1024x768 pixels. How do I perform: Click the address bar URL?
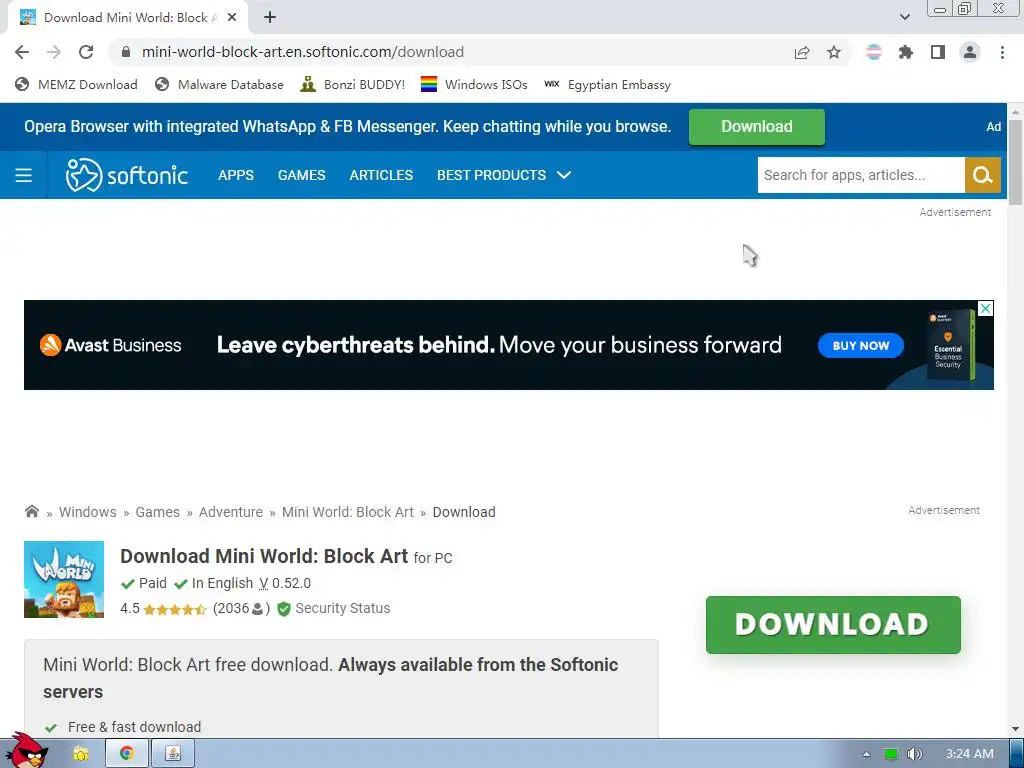303,52
